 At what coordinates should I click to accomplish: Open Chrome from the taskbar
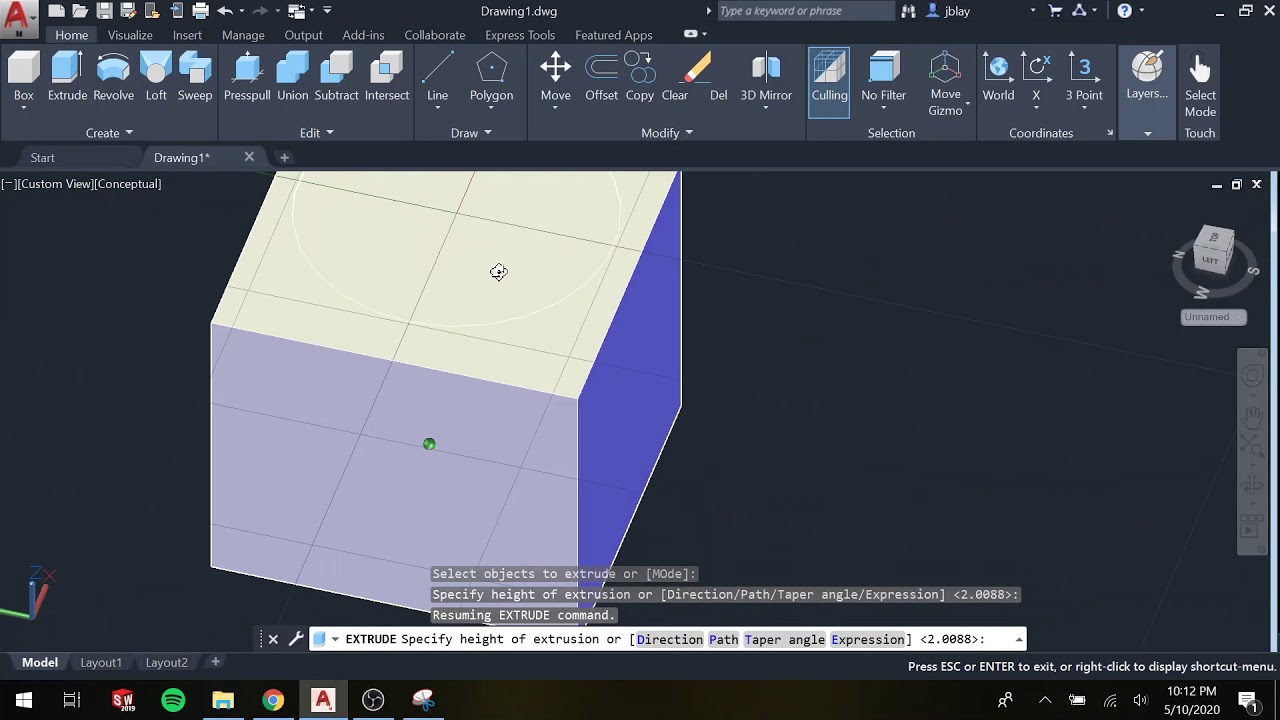(x=273, y=700)
